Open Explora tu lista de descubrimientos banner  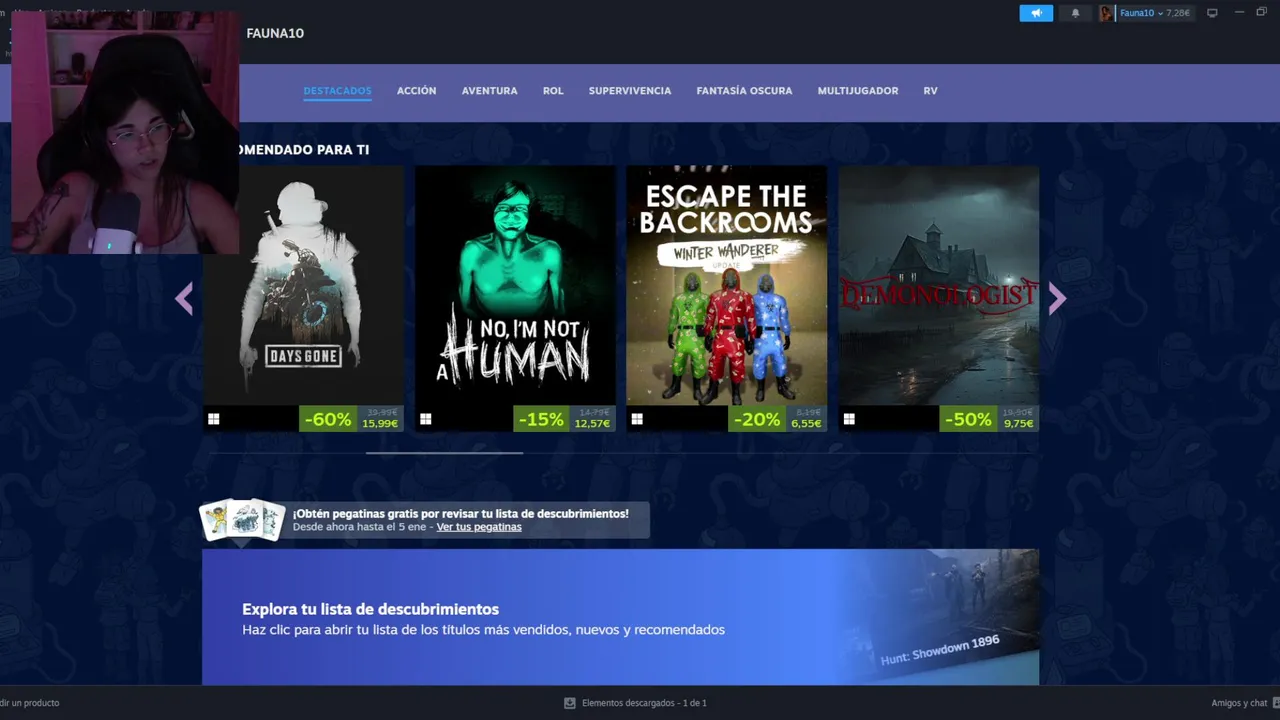pyautogui.click(x=620, y=617)
